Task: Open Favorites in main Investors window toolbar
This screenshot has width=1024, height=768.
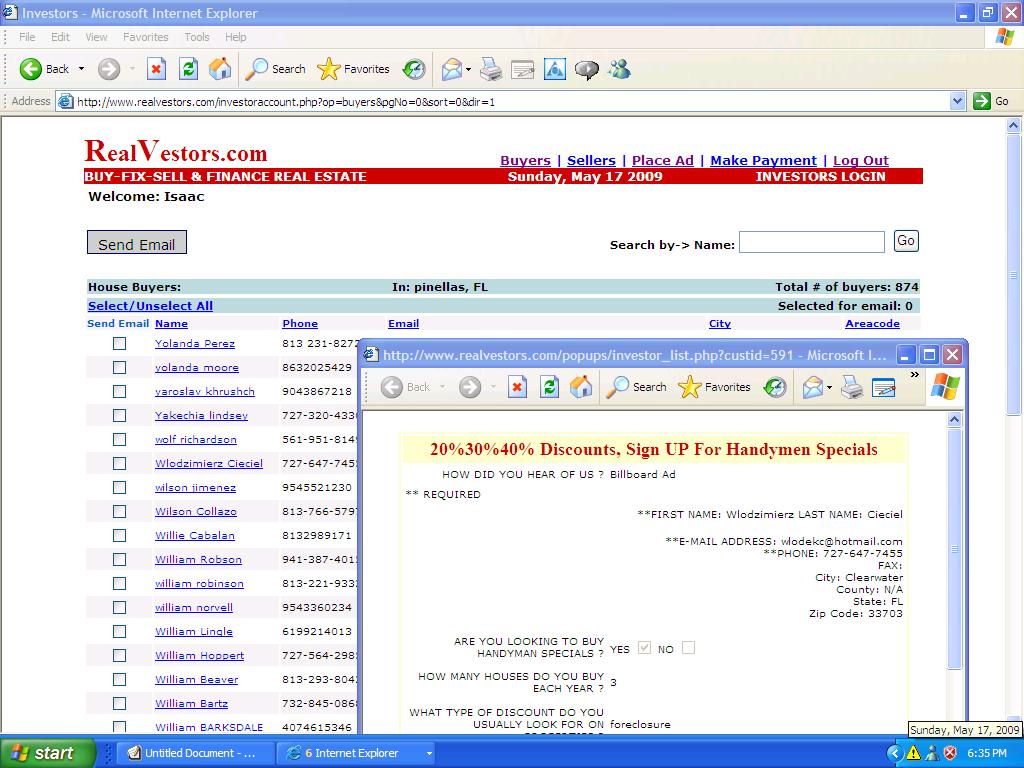Action: (353, 69)
